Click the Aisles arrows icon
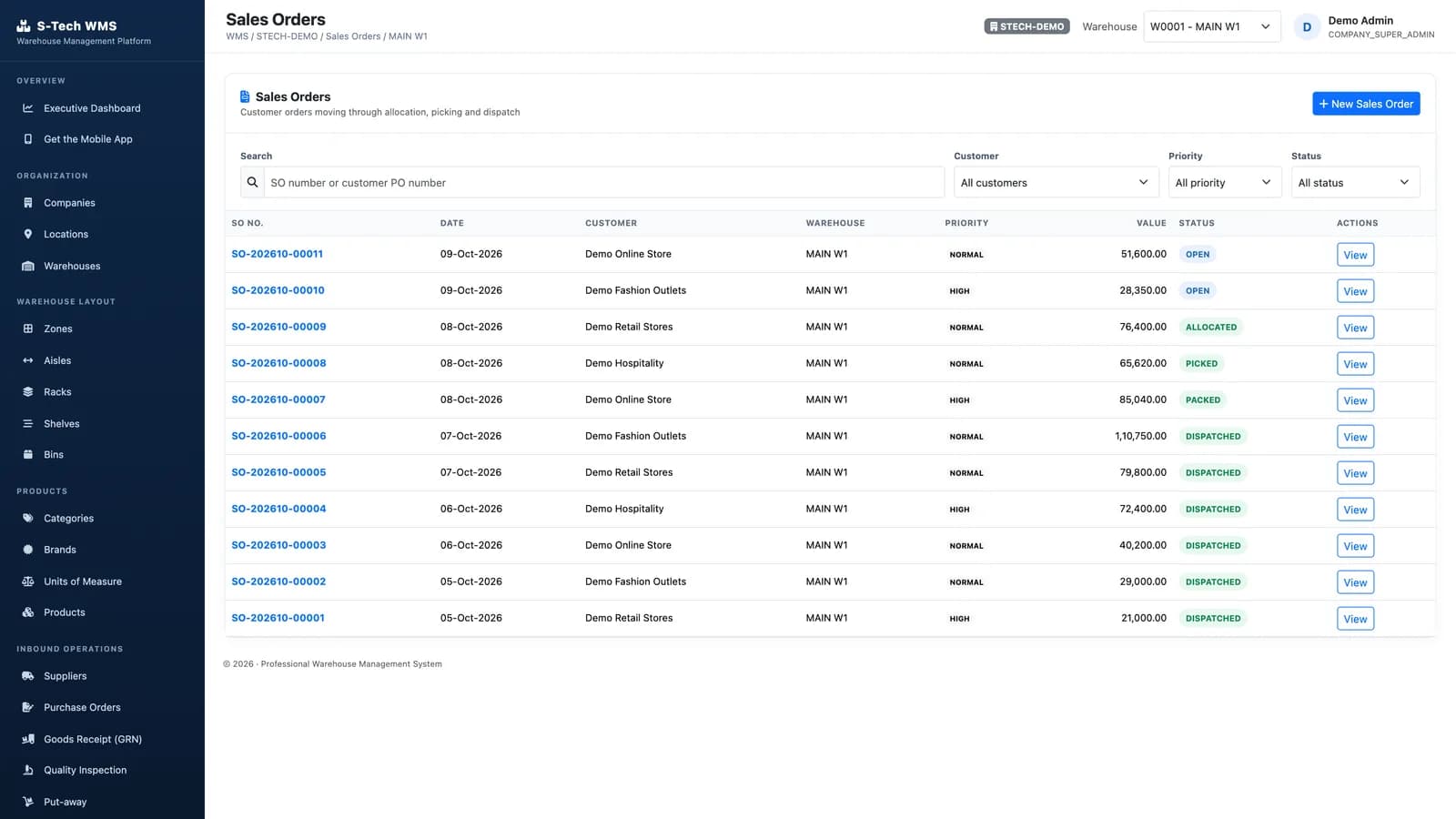The width and height of the screenshot is (1456, 819). pos(28,360)
